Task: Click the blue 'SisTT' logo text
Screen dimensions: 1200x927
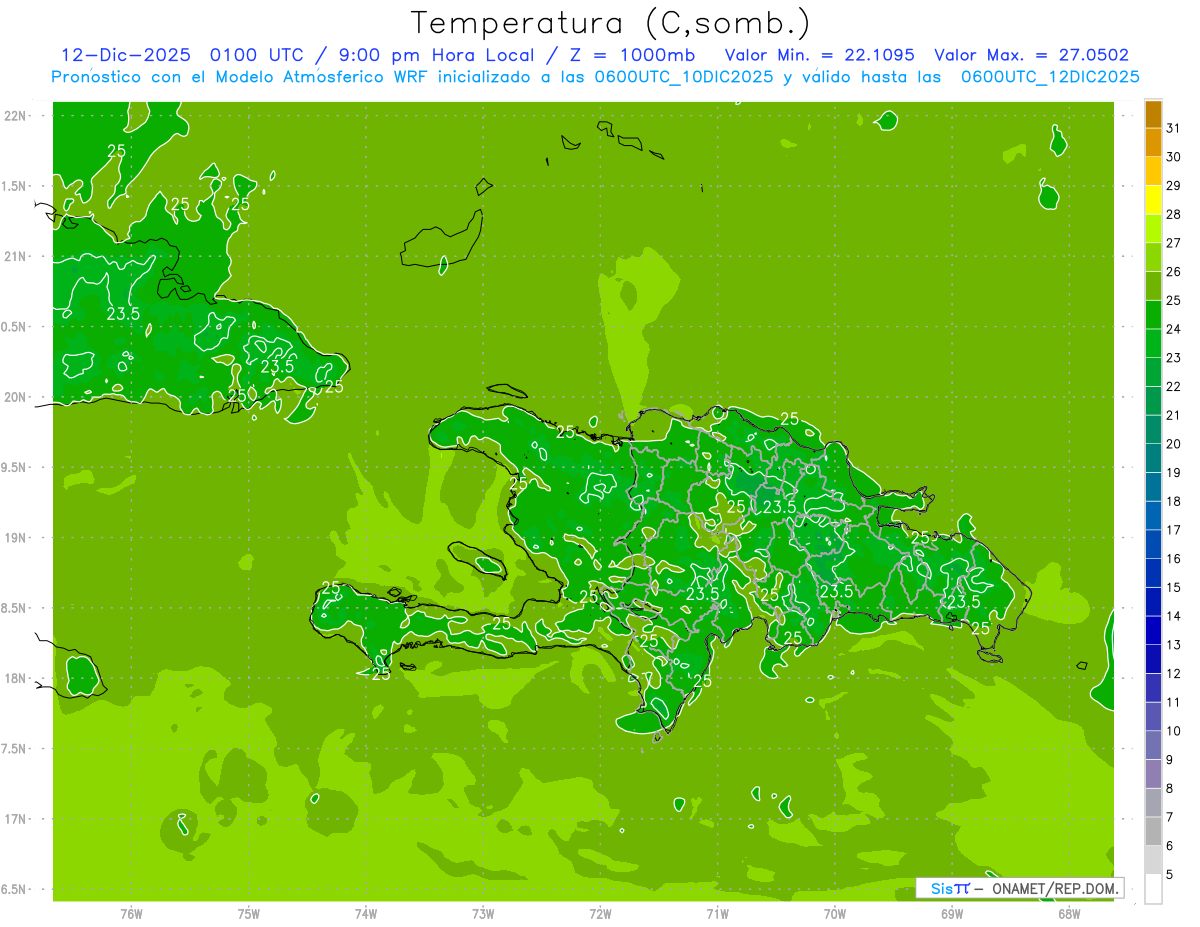Action: (x=950, y=888)
